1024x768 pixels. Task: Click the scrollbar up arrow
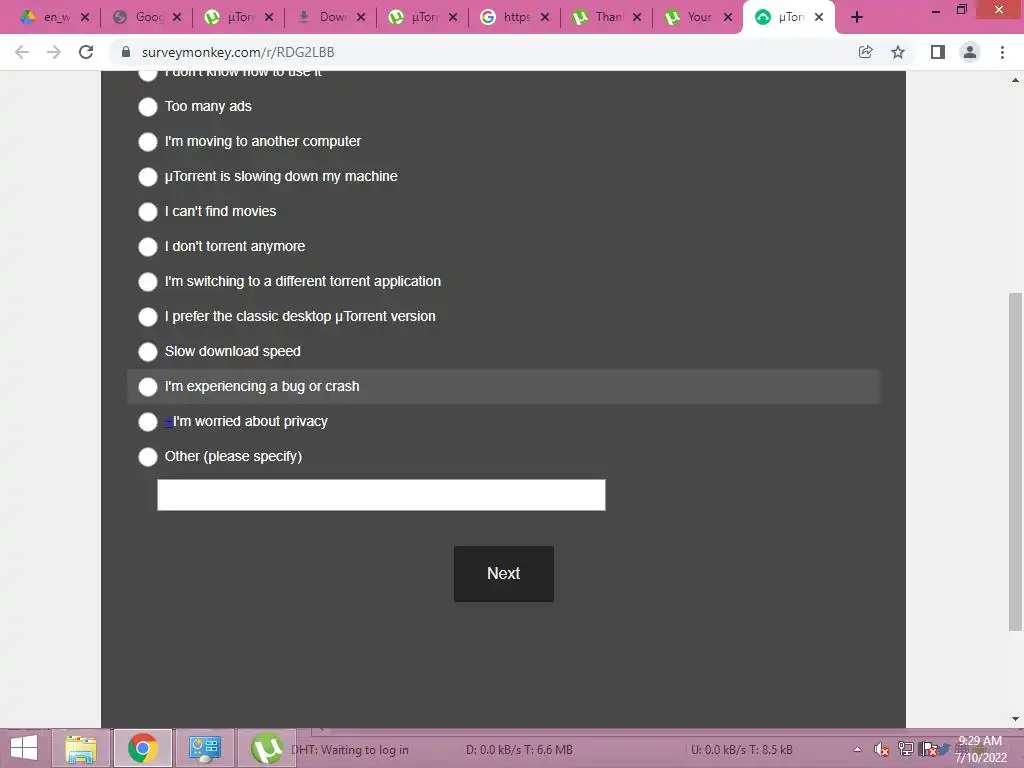click(1015, 80)
